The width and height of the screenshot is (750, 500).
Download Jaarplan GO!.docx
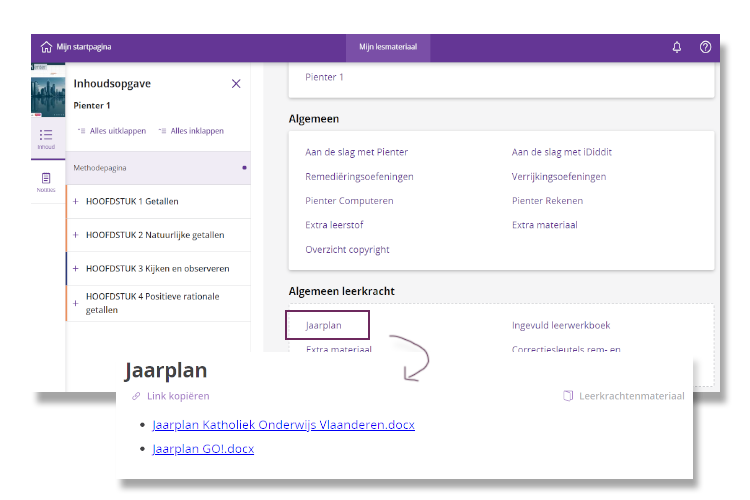point(203,449)
